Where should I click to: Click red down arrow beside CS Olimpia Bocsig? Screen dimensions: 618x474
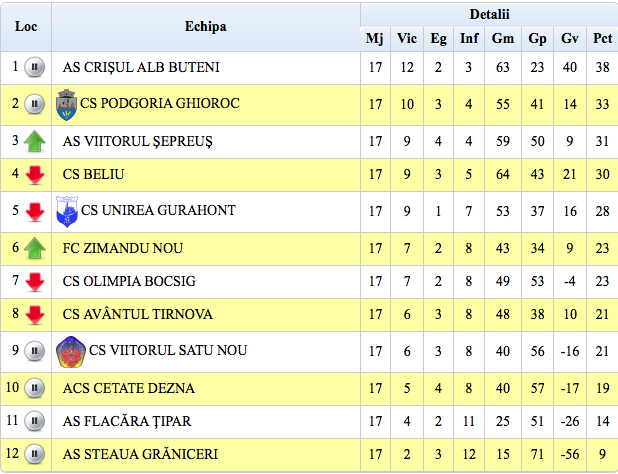pos(35,281)
